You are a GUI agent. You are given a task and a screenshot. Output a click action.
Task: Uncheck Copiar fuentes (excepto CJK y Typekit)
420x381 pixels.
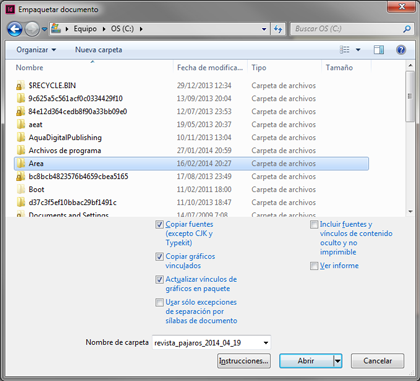pyautogui.click(x=159, y=225)
